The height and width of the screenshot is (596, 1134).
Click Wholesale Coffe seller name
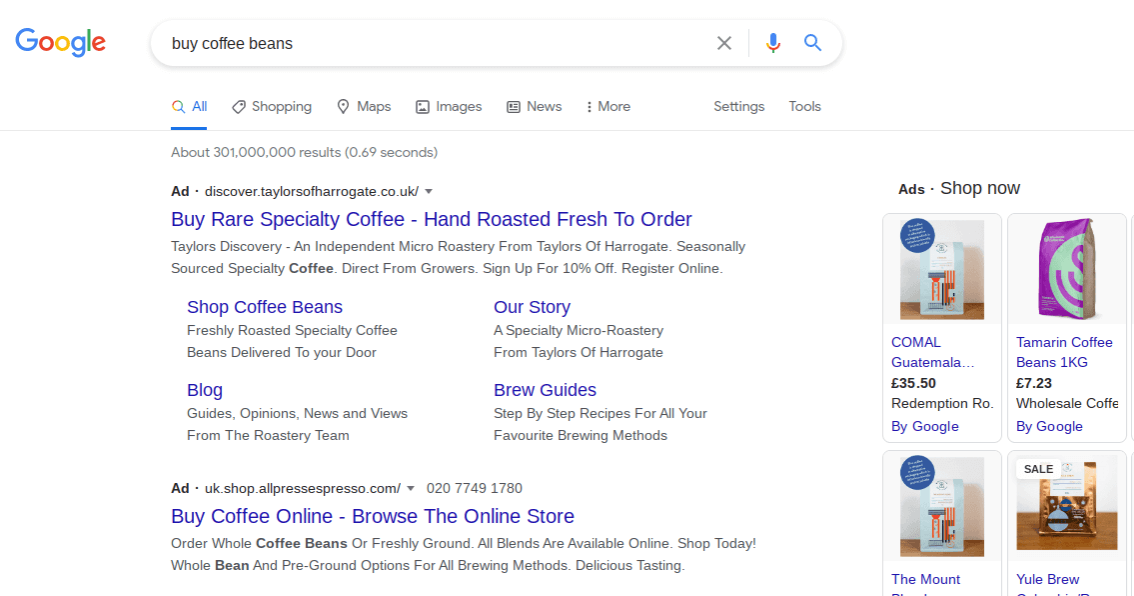(x=1067, y=404)
